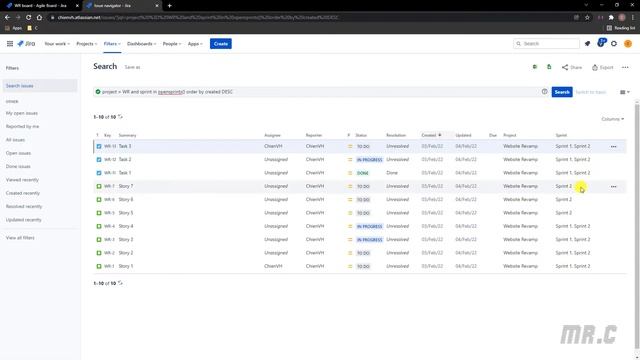Screen dimensions: 640x360
Task: Go to browser home icon
Action: coord(39,18)
